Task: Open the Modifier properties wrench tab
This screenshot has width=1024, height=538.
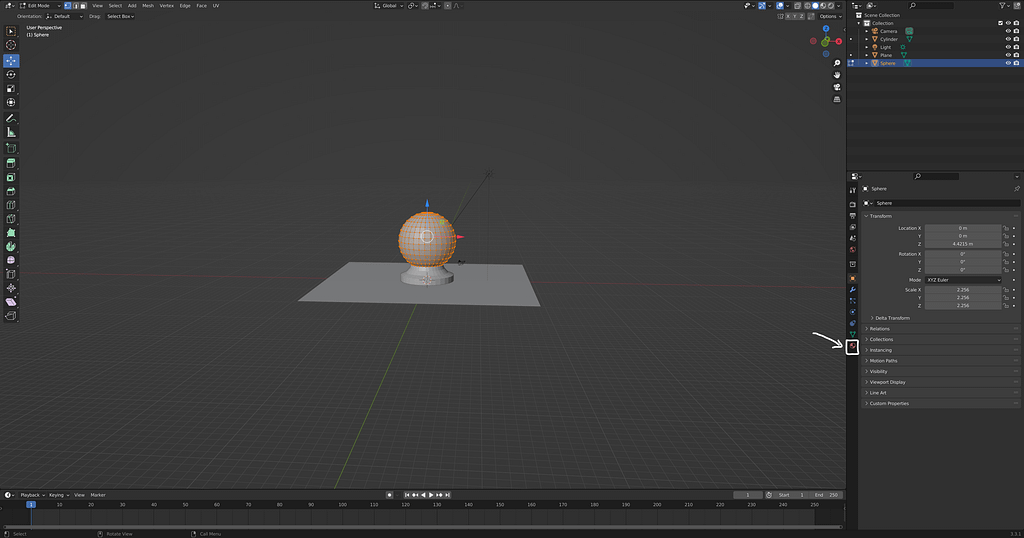Action: point(852,289)
